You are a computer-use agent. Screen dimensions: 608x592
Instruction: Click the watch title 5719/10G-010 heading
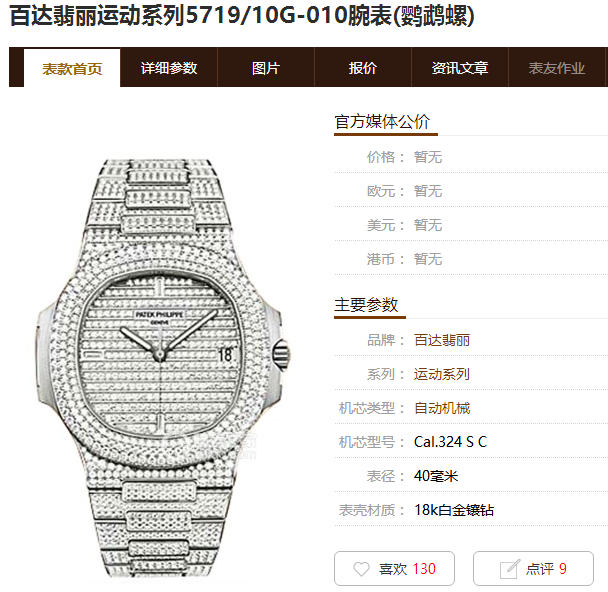click(x=242, y=16)
